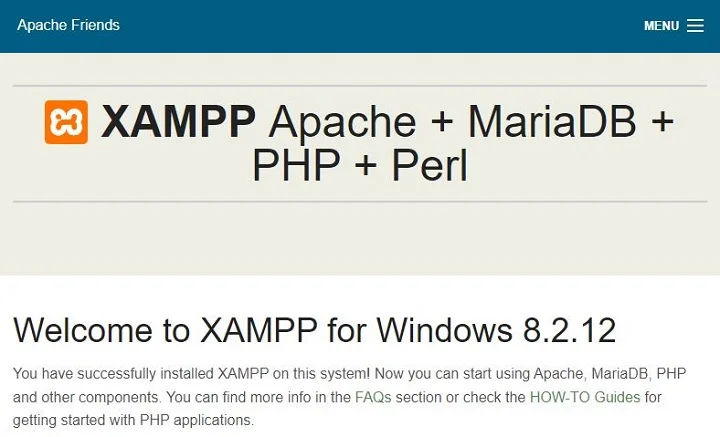Click the word Apache in the banner title
Screen dimensions: 720x437
click(343, 122)
